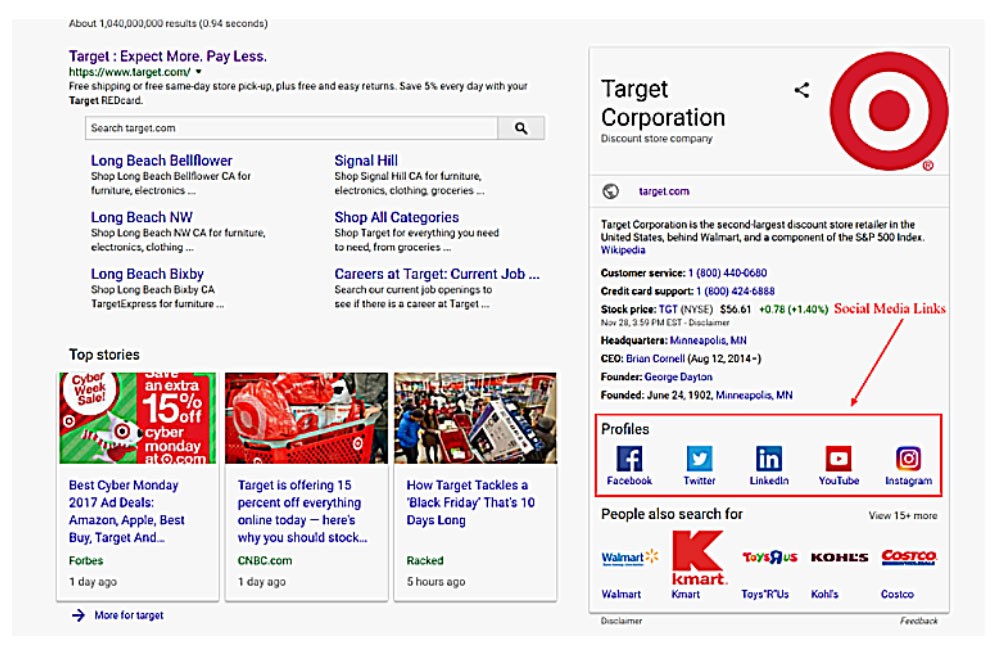Select the Costco logo in related searches
The width and height of the screenshot is (1000, 647).
click(x=908, y=557)
